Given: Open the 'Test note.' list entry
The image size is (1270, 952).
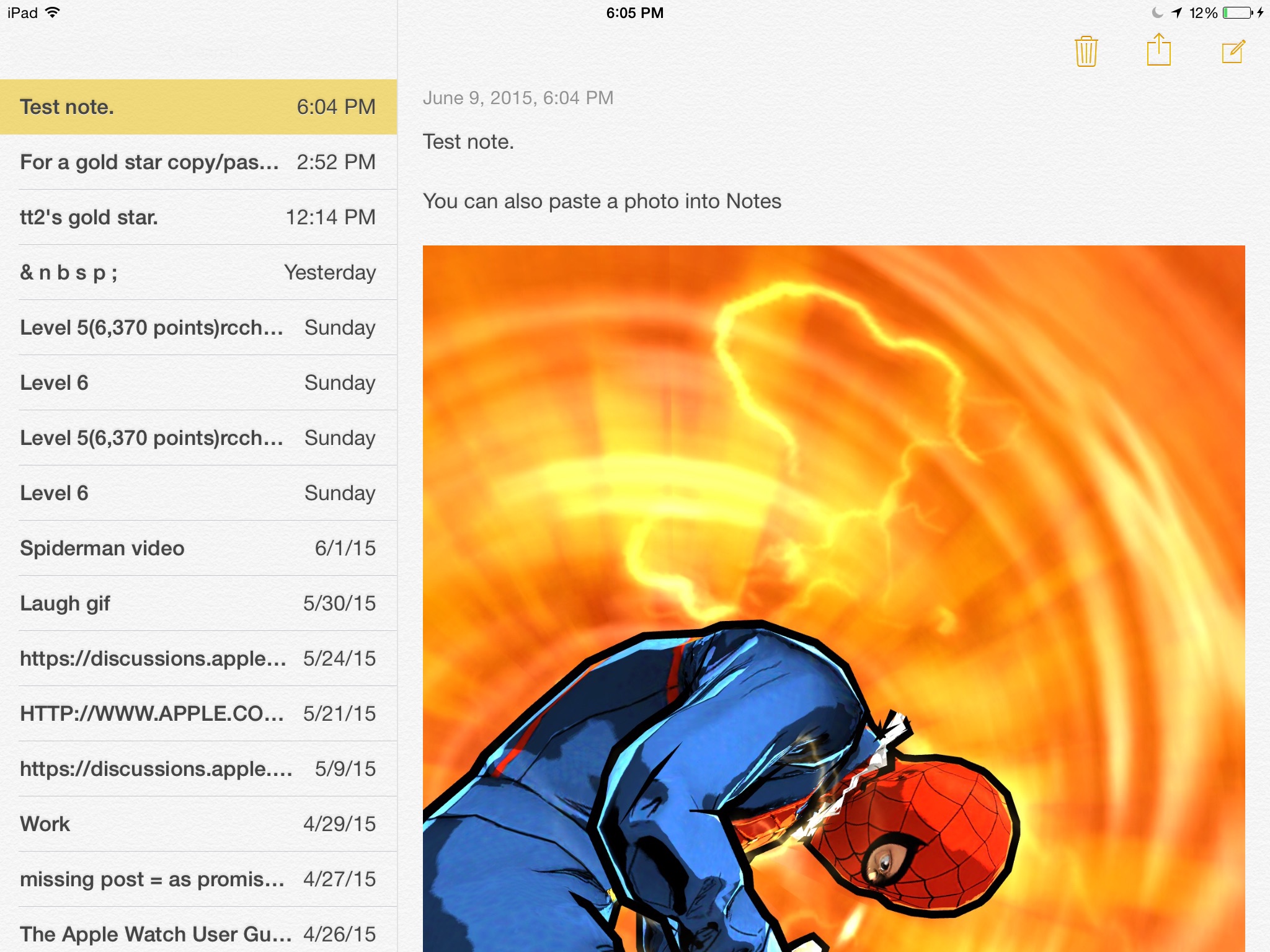Looking at the screenshot, I should coord(198,107).
